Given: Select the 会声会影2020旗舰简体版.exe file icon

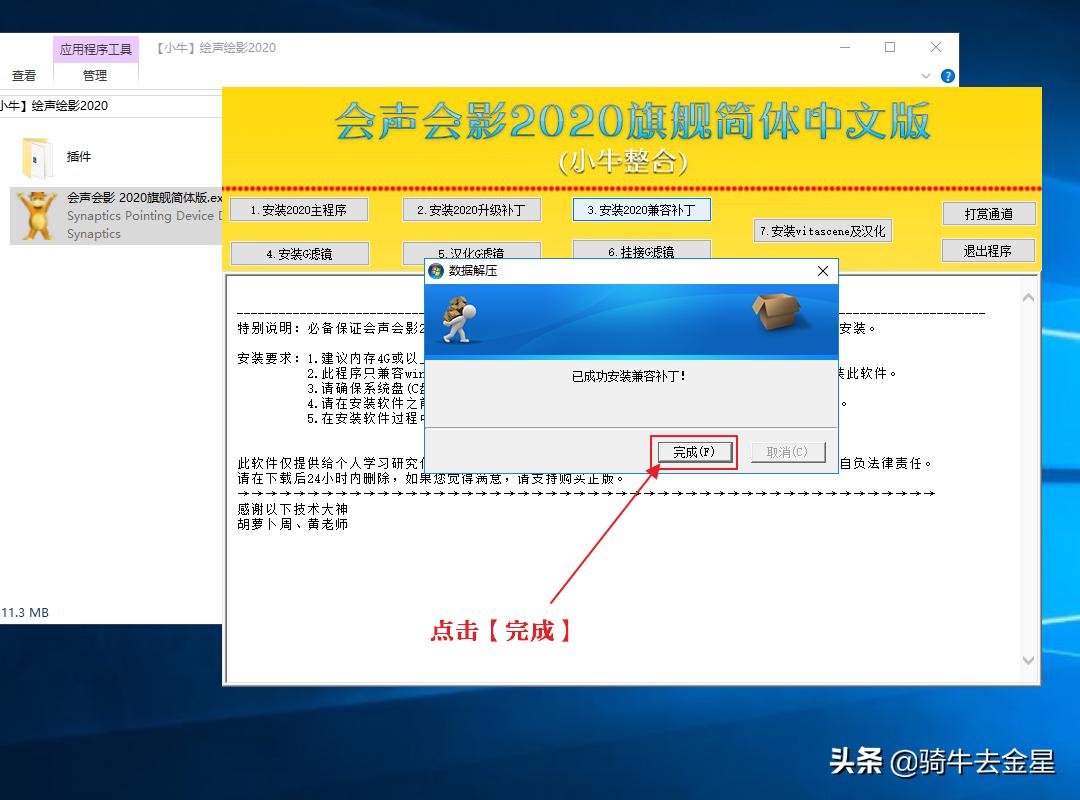Looking at the screenshot, I should click(x=37, y=215).
